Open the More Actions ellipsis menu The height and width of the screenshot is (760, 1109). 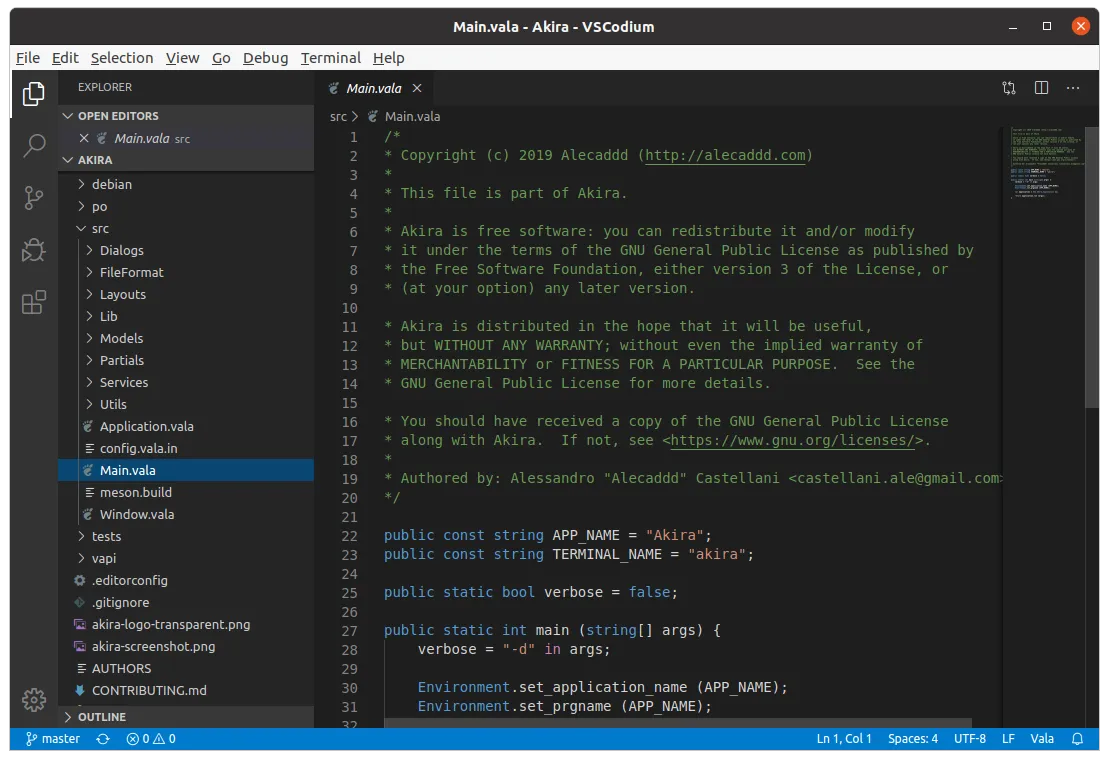pos(1073,88)
